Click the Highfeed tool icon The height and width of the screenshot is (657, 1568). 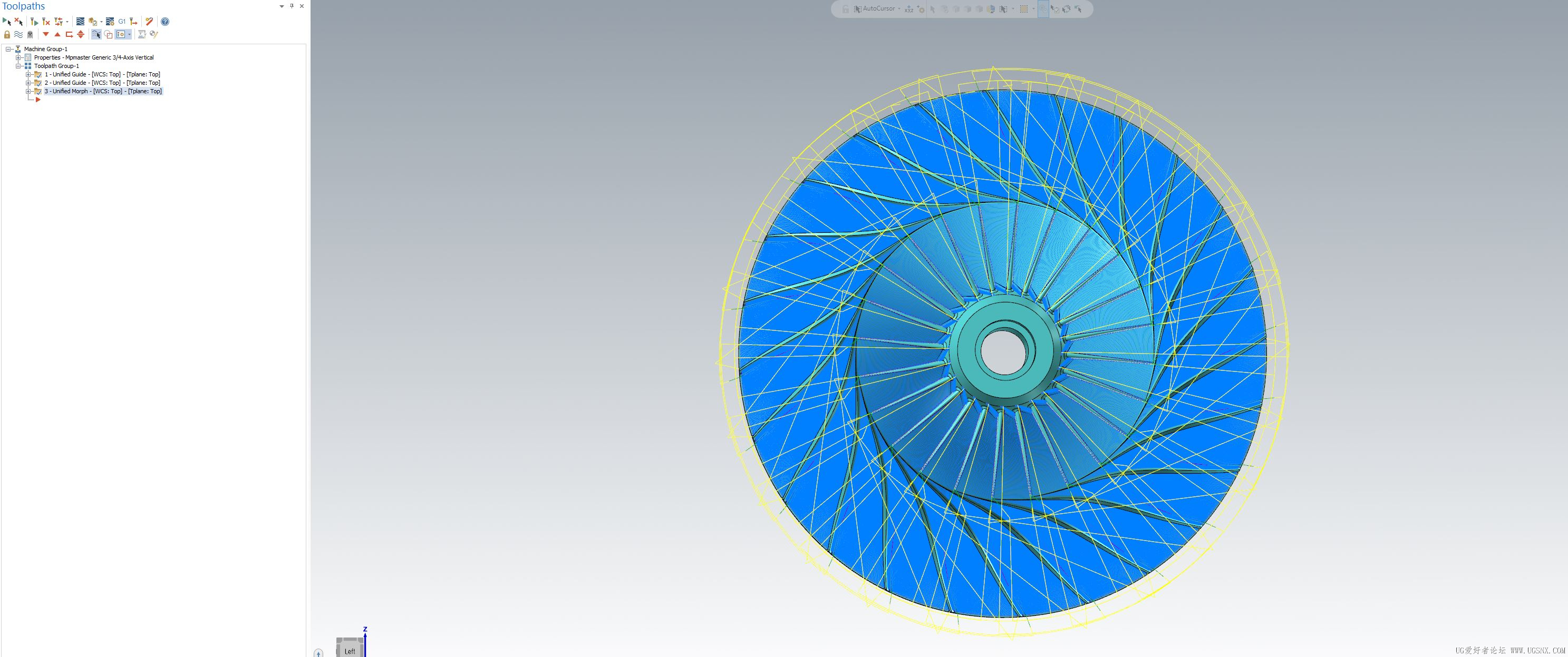(x=133, y=21)
